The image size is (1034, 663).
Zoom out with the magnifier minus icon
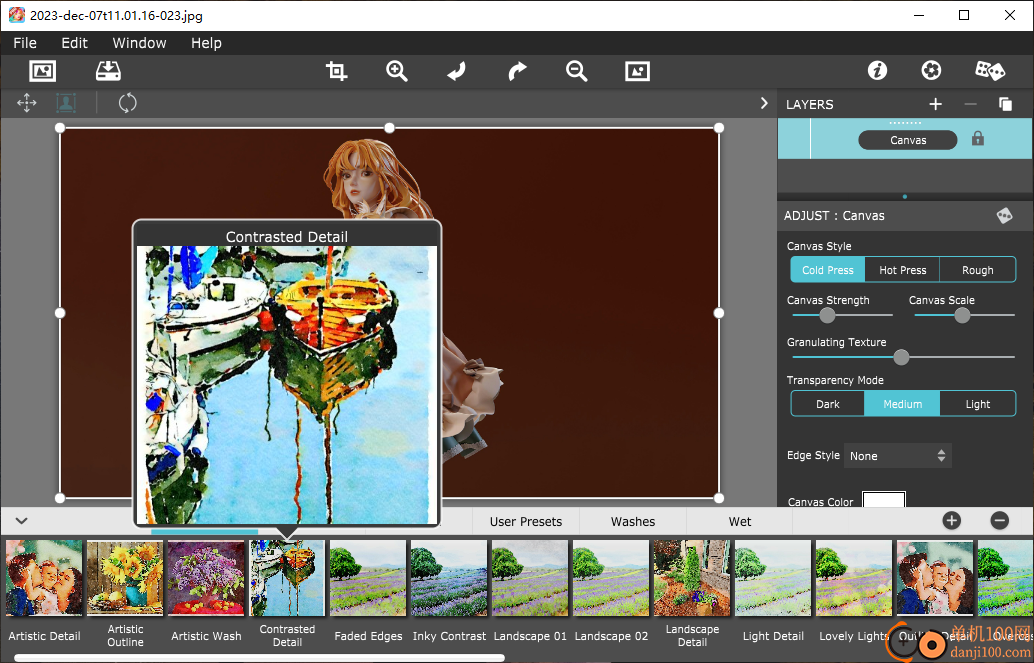click(576, 71)
